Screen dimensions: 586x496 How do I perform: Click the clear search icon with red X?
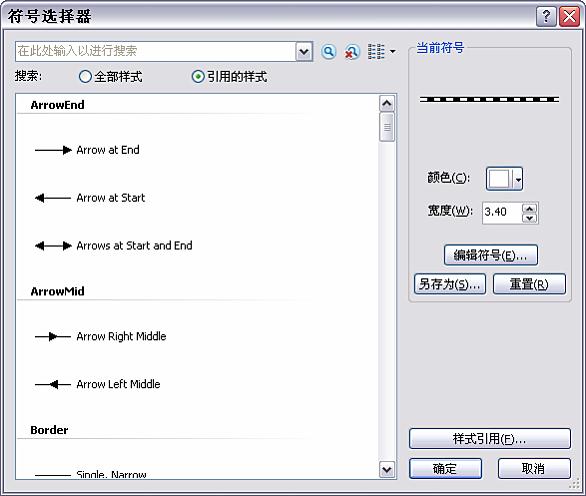tap(352, 52)
